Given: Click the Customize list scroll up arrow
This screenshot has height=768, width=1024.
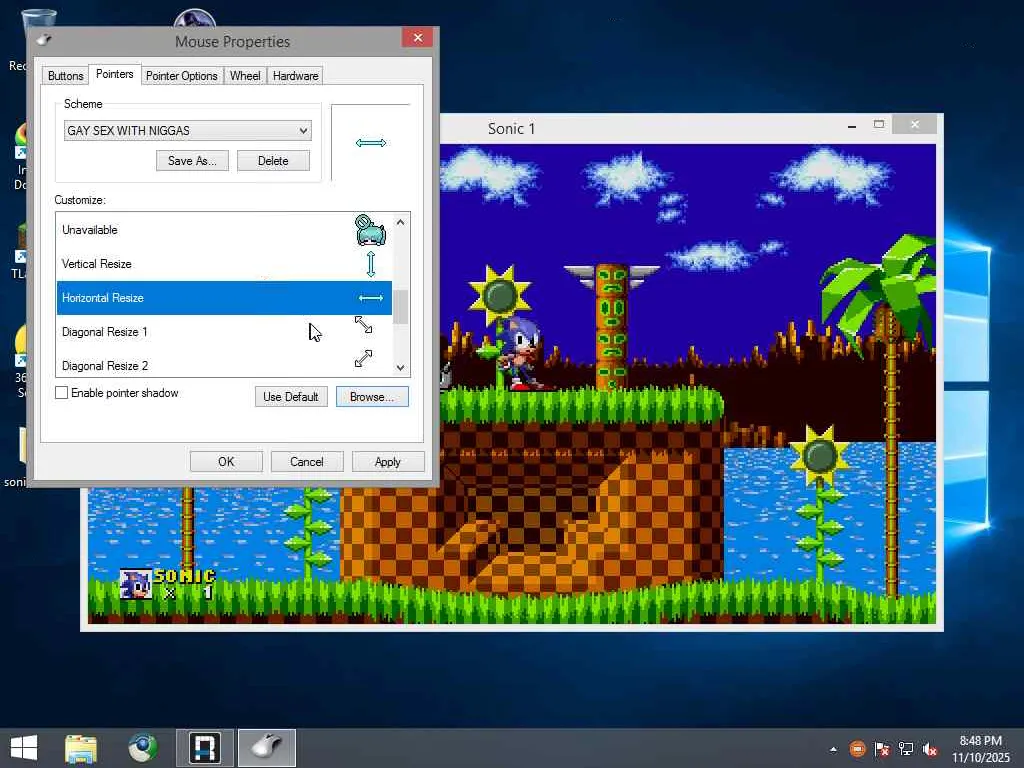Looking at the screenshot, I should [x=400, y=223].
